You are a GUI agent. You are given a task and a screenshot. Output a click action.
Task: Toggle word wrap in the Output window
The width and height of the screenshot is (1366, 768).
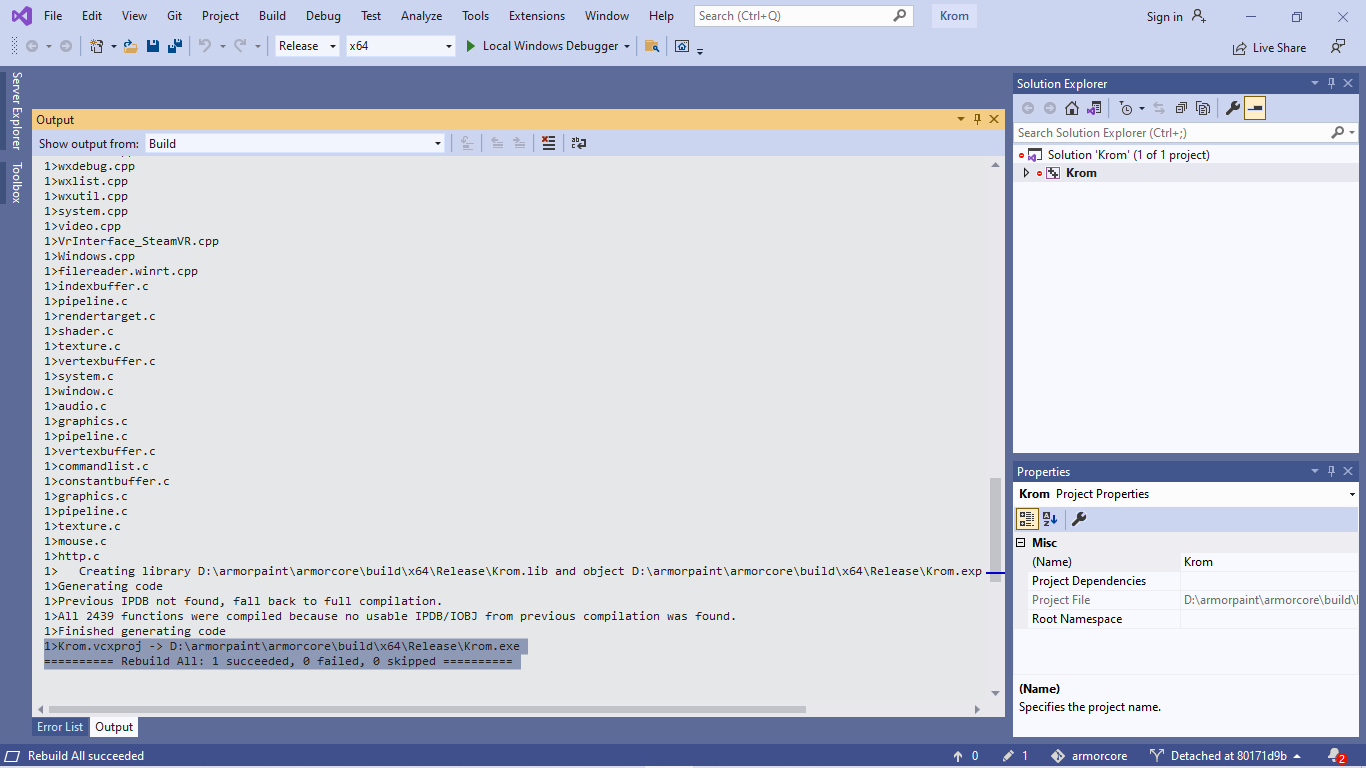[x=578, y=143]
